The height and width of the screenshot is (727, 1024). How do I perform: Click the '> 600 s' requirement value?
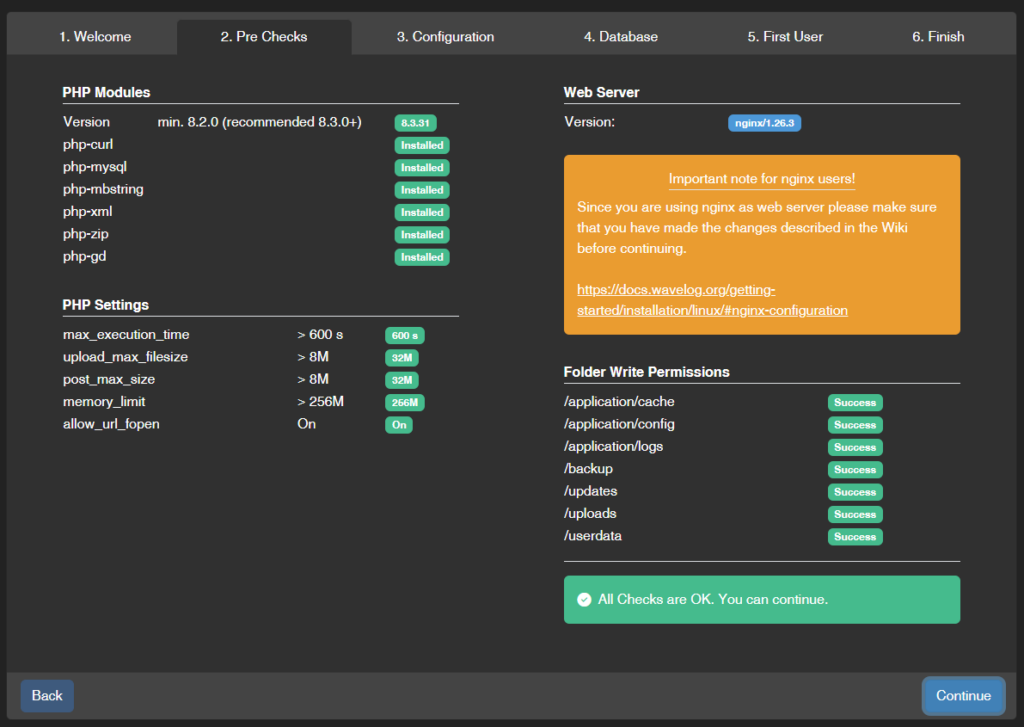[x=320, y=334]
